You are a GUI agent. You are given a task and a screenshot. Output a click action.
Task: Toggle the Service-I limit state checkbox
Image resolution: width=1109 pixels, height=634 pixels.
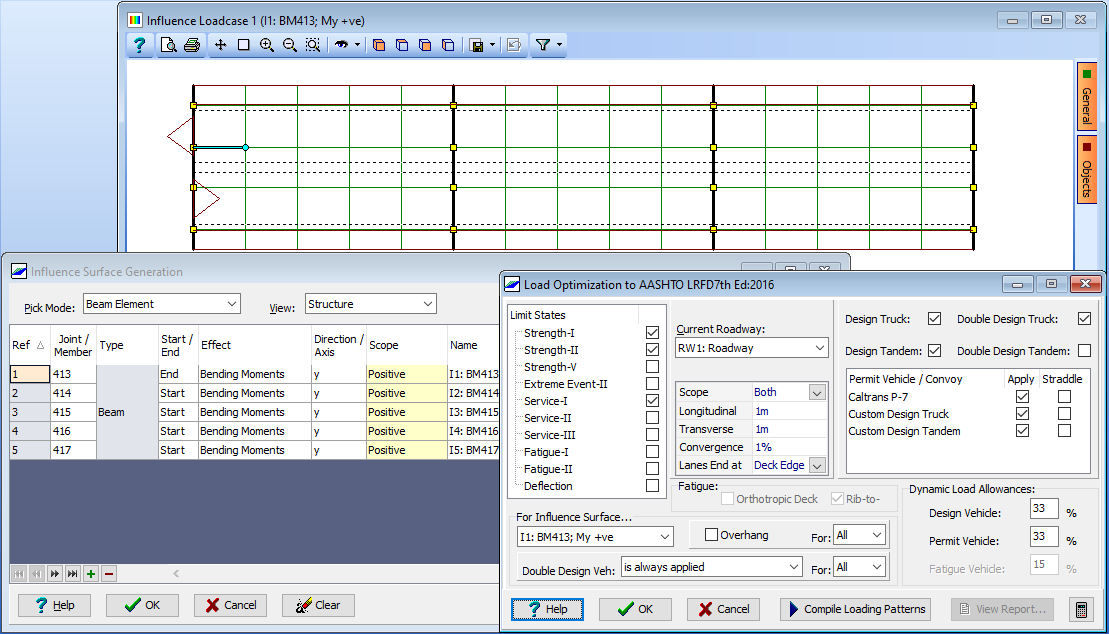tap(652, 400)
